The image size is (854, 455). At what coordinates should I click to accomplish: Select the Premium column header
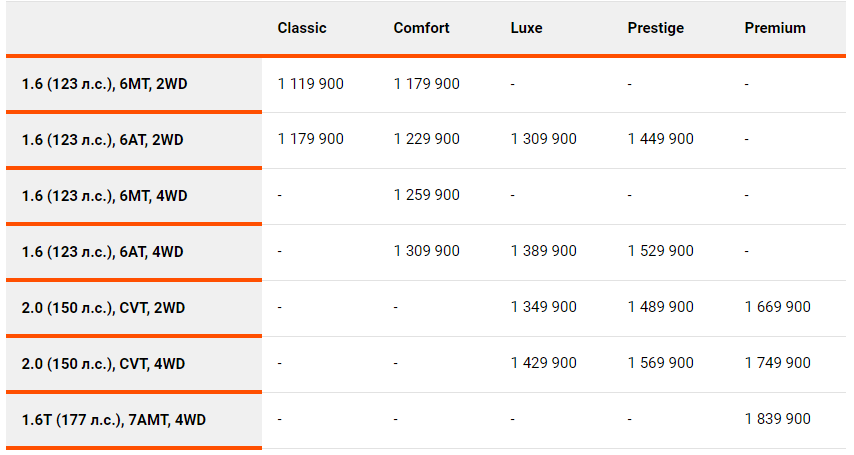(x=774, y=28)
